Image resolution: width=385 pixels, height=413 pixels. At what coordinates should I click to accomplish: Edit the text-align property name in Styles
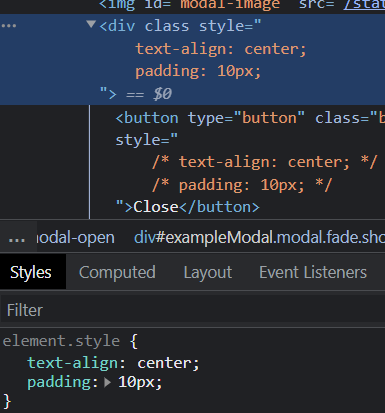[72, 363]
